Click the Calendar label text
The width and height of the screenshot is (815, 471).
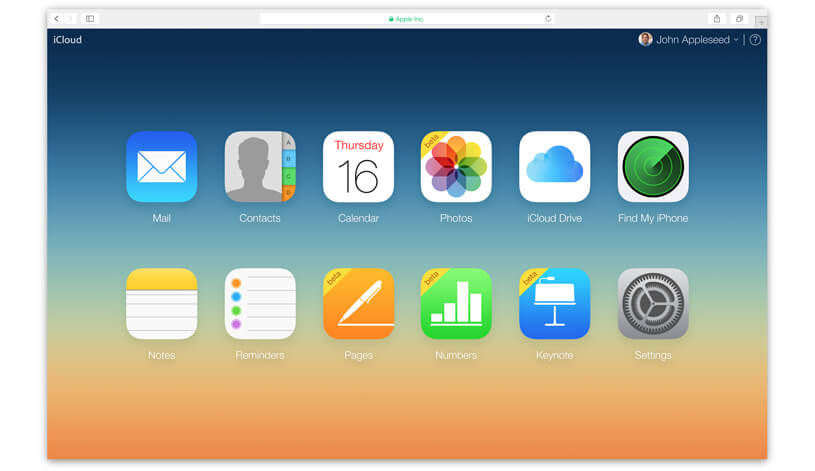click(x=358, y=218)
